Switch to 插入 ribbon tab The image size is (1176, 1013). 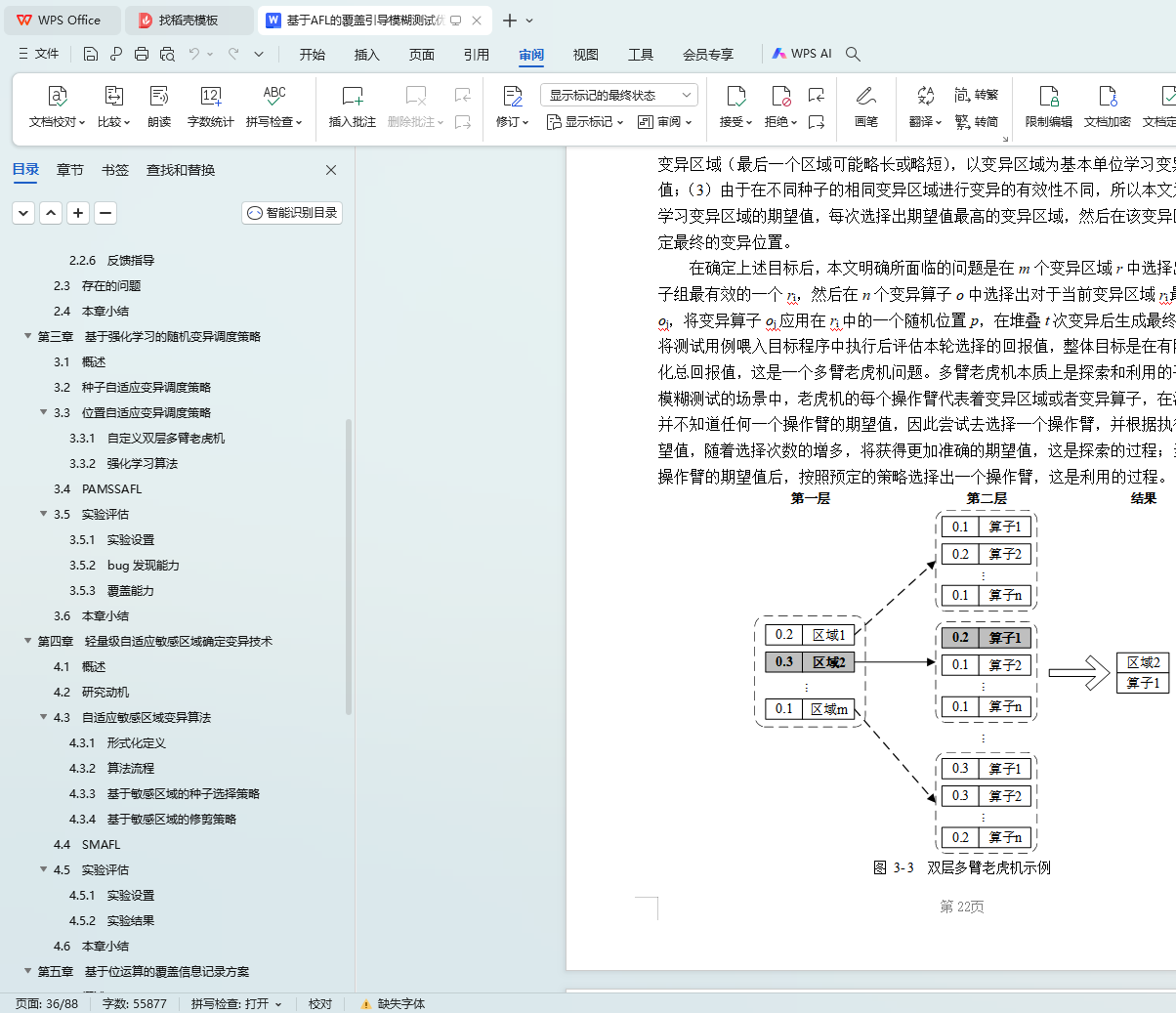point(367,55)
